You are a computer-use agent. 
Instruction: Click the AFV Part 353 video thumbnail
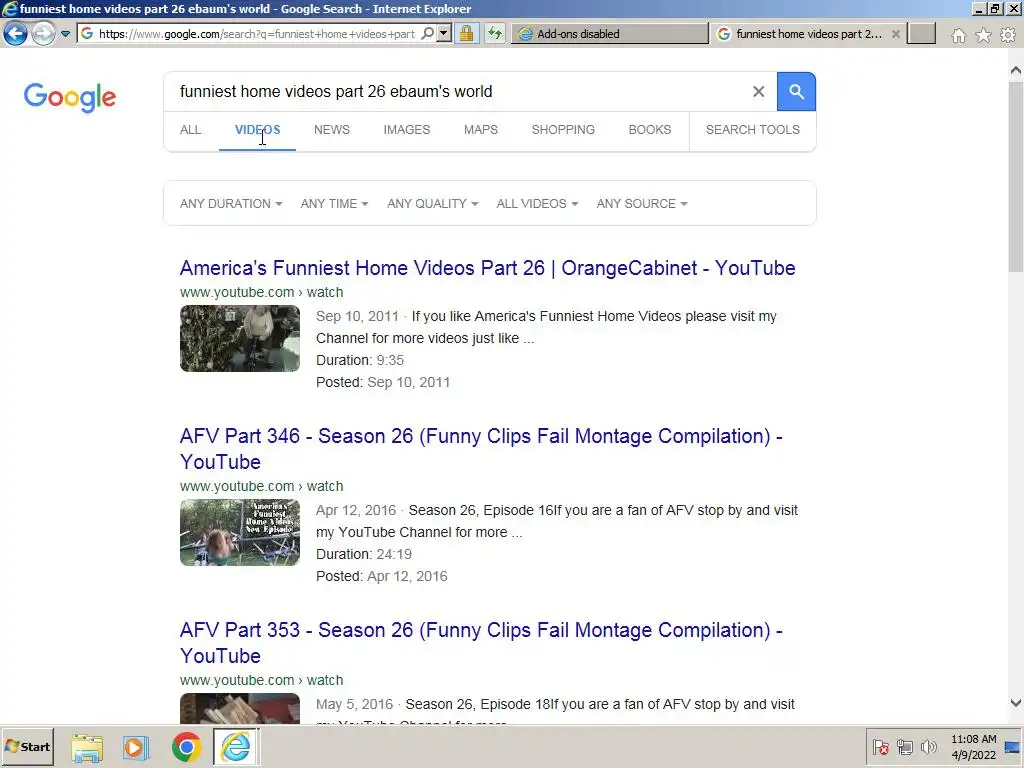(240, 708)
